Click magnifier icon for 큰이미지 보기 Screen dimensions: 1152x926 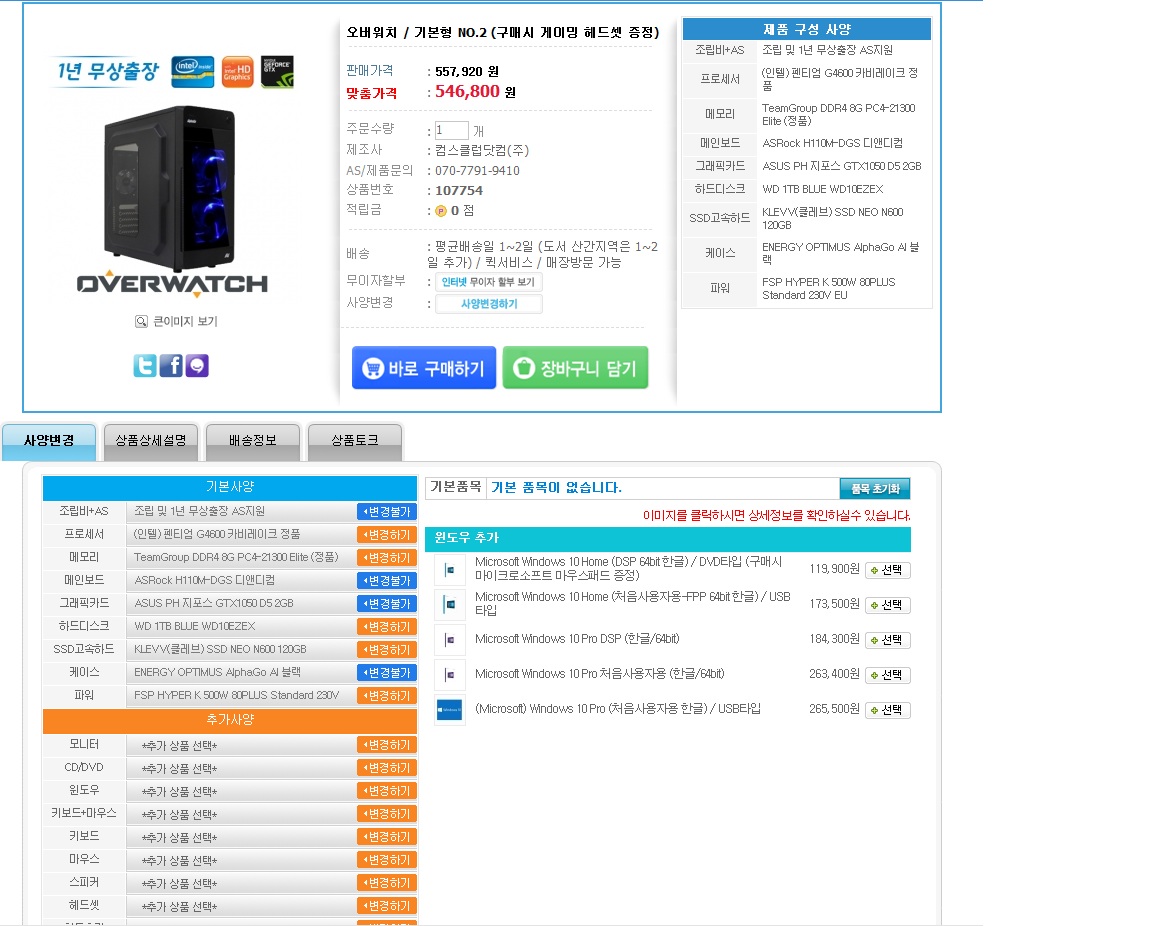click(142, 322)
